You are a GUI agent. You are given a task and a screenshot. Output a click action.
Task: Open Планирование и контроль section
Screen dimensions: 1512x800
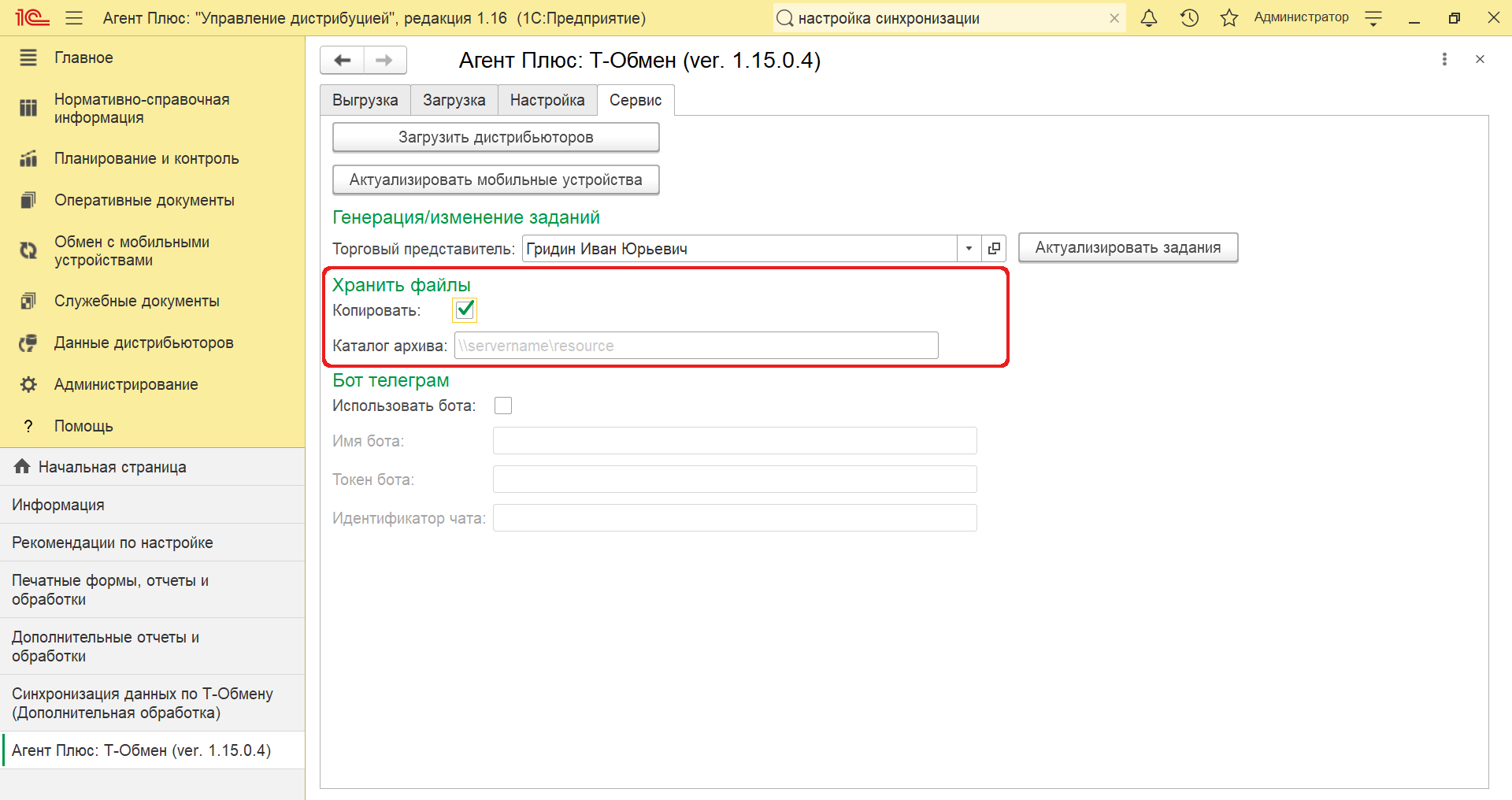point(152,158)
